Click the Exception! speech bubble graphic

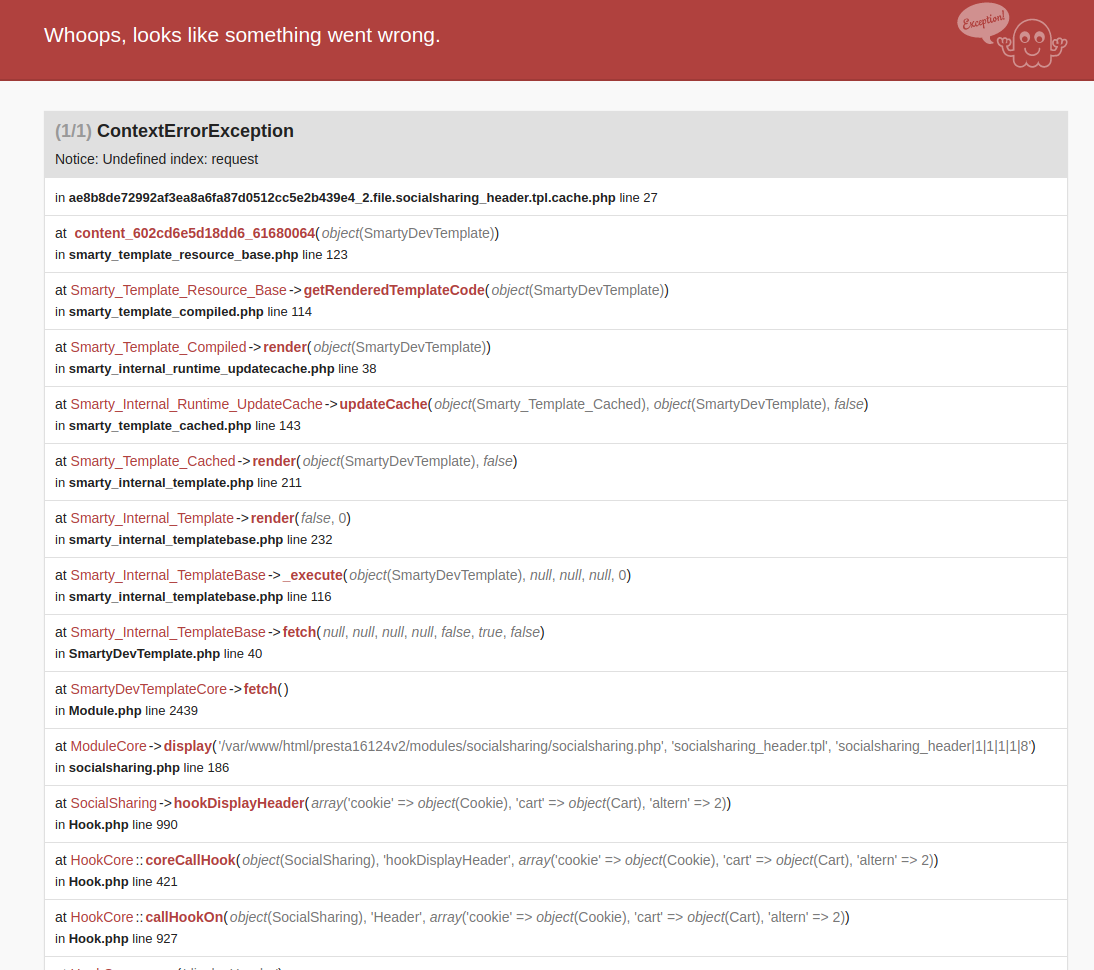[x=981, y=22]
